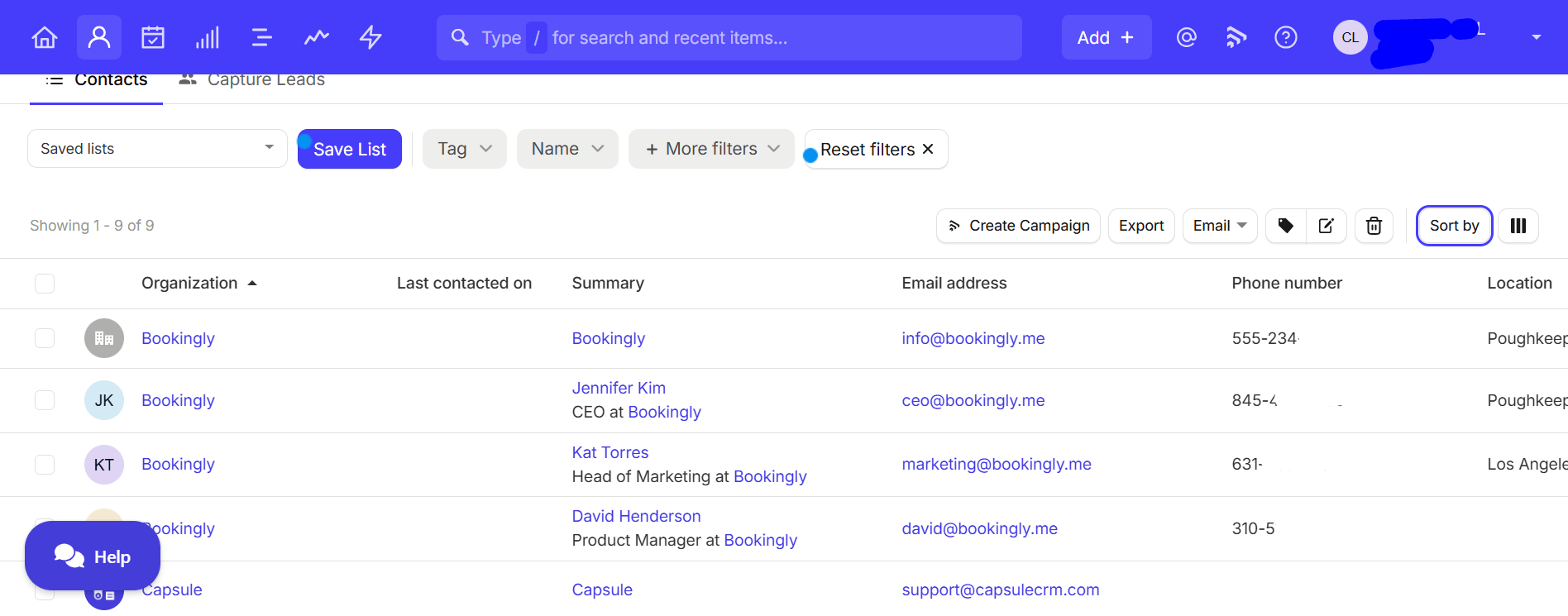Go to the Home dashboard icon
The height and width of the screenshot is (616, 1568).
45,37
